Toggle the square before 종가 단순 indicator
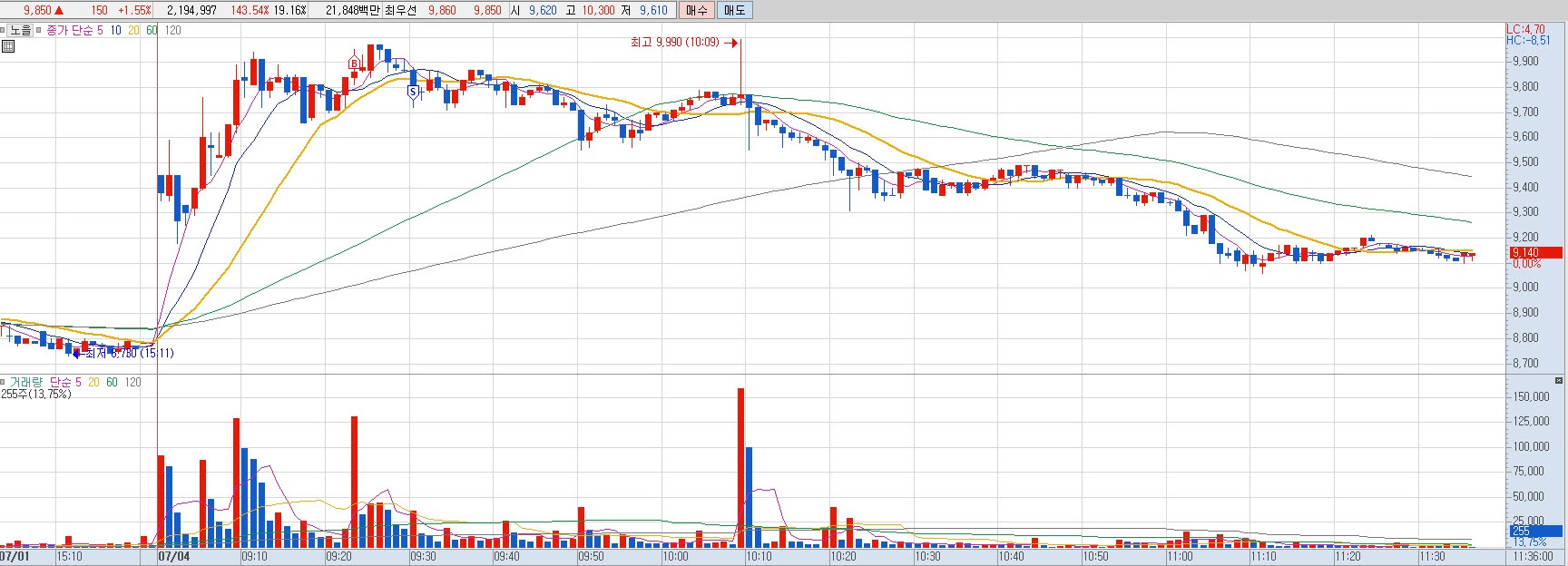Screen dimensions: 1568x566 click(39, 30)
